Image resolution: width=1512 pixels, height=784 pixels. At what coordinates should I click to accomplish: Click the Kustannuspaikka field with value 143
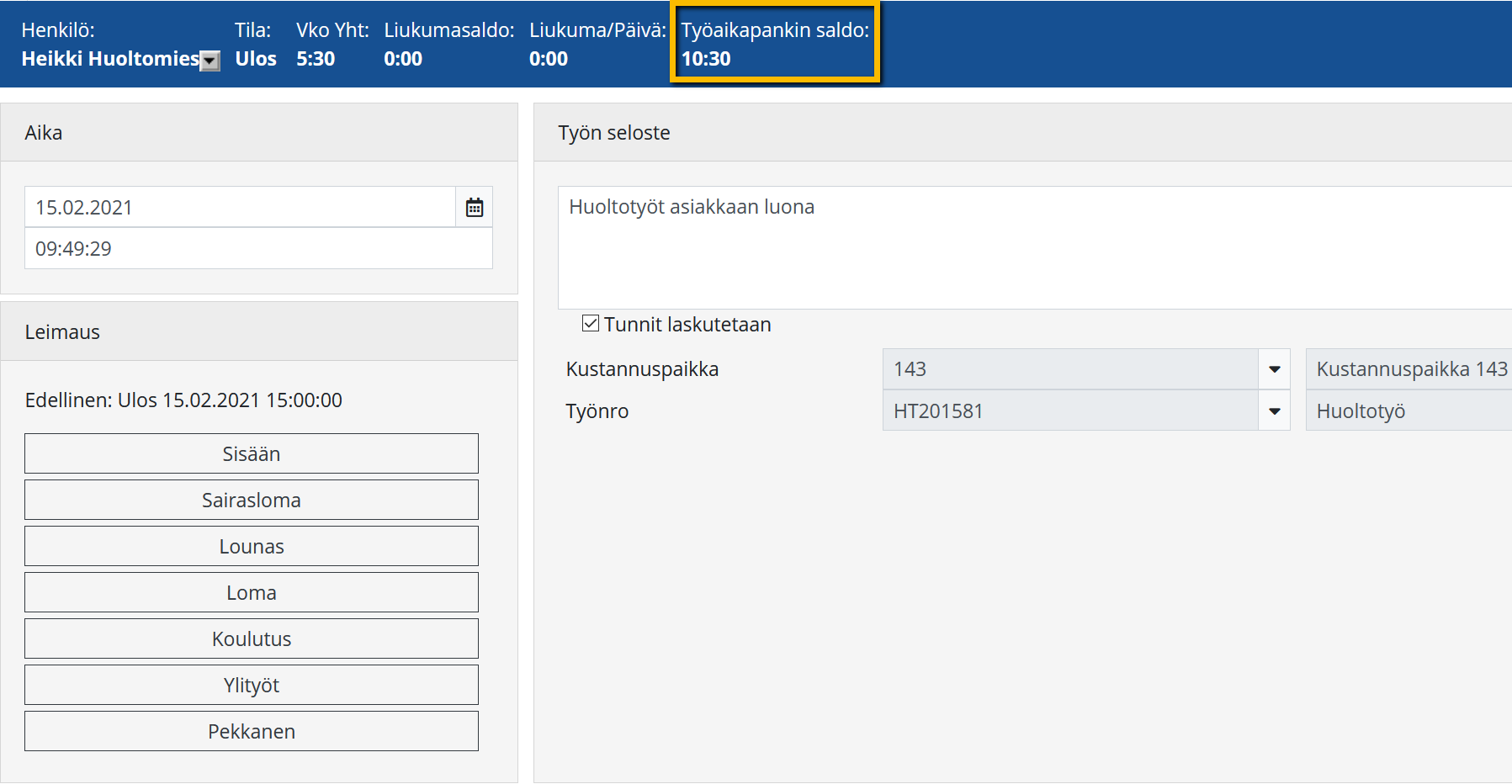(x=1069, y=369)
